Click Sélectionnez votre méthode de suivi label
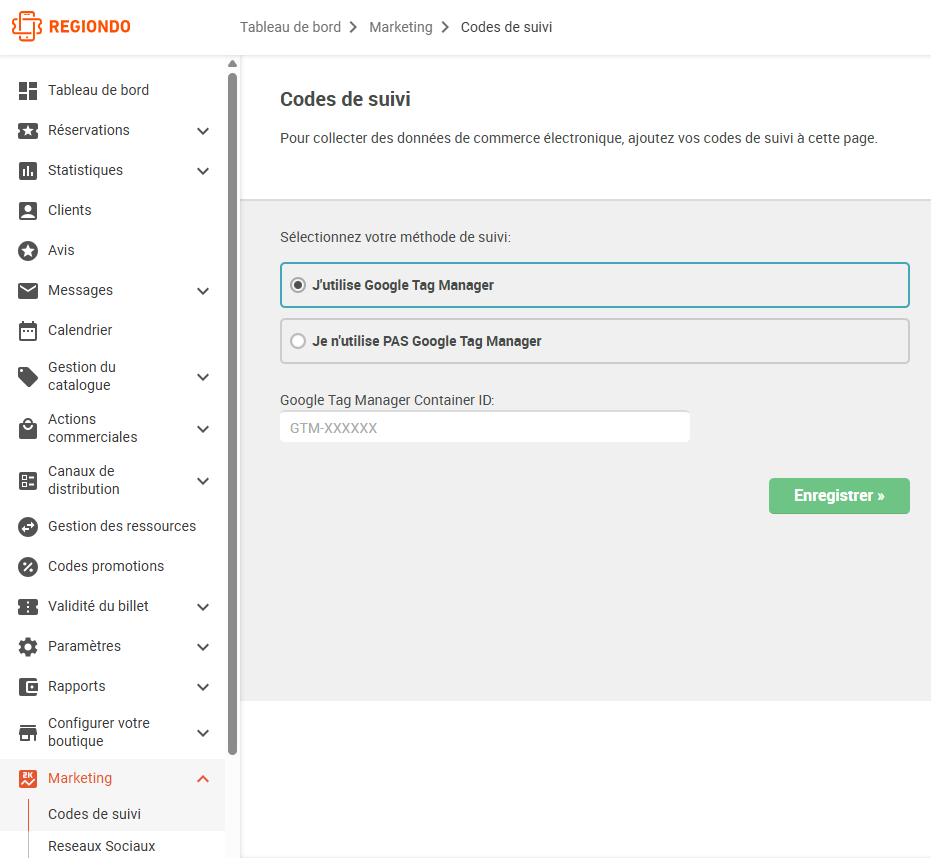The image size is (931, 858). 395,237
